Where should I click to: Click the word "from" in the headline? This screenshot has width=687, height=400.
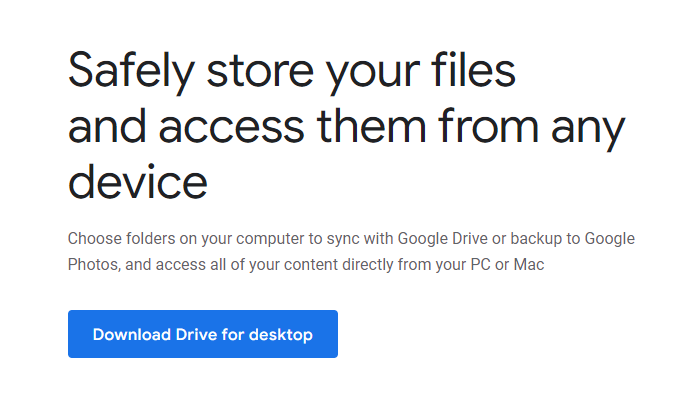(492, 129)
